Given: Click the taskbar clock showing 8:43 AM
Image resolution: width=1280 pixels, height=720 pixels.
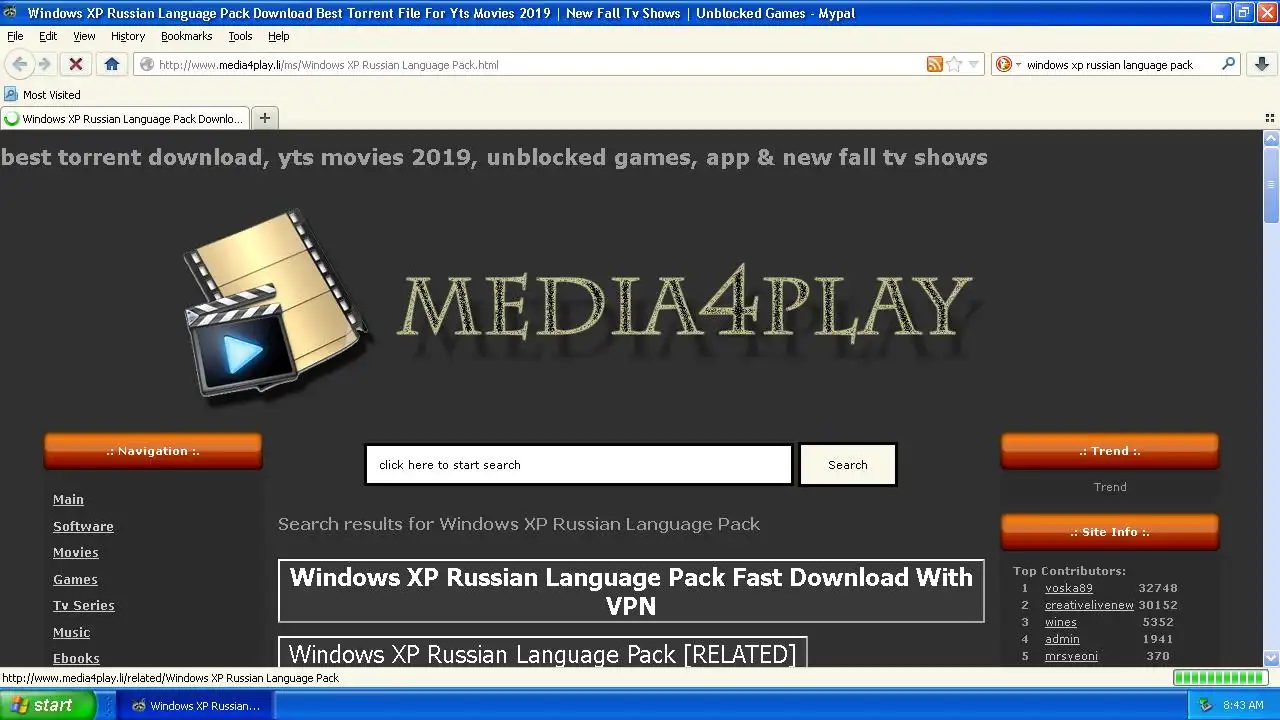Looking at the screenshot, I should pos(1243,705).
